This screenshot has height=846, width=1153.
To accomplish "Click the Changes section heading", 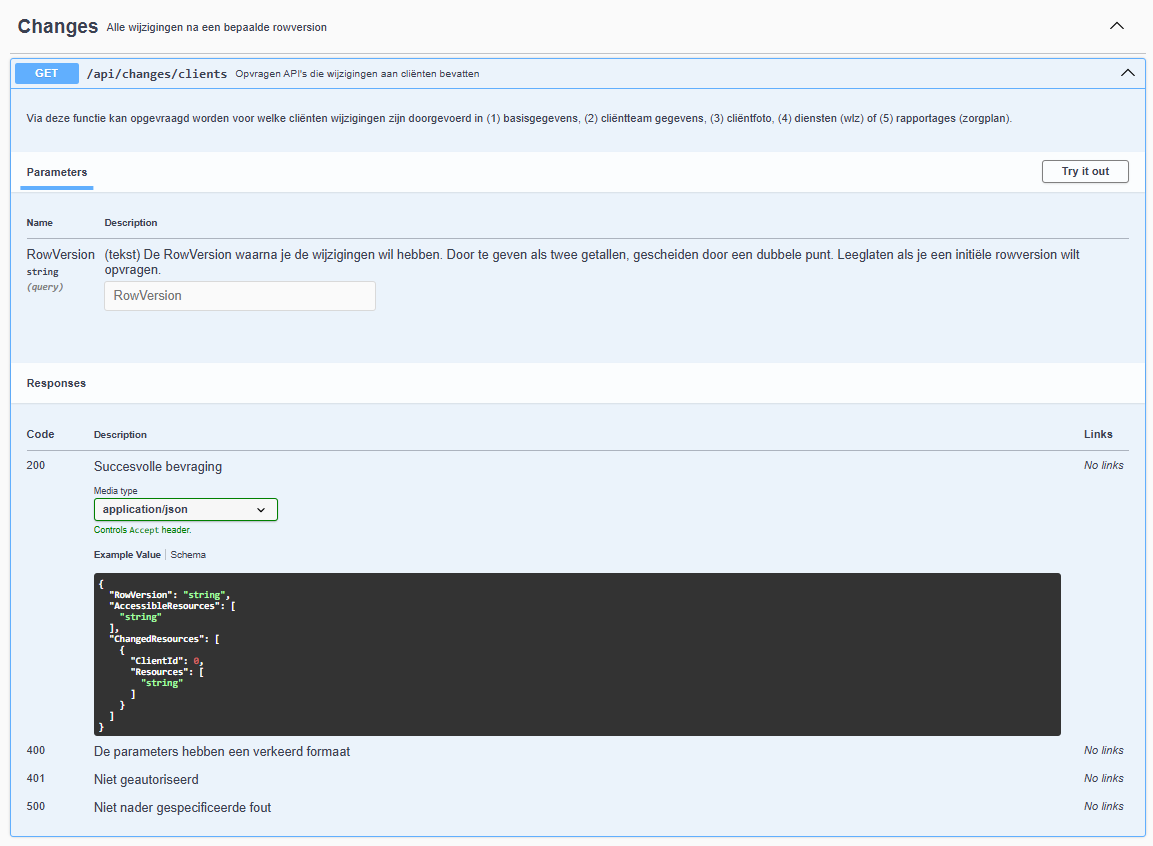I will pos(58,27).
